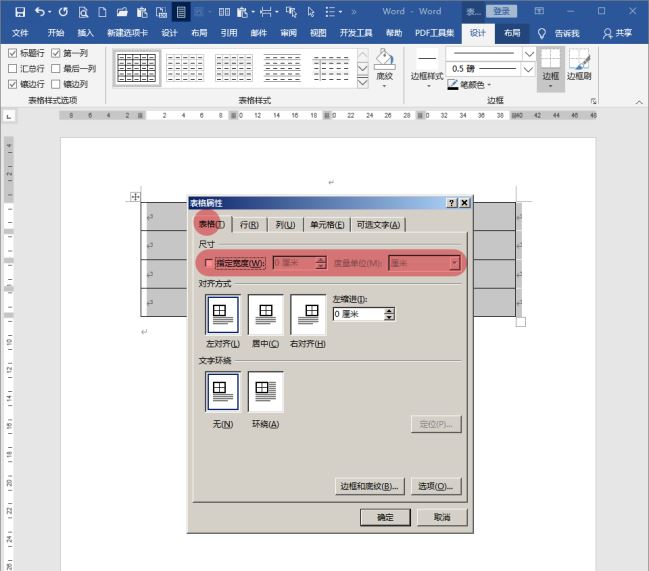The width and height of the screenshot is (649, 571).
Task: Click the Undo arrow icon
Action: click(x=40, y=12)
